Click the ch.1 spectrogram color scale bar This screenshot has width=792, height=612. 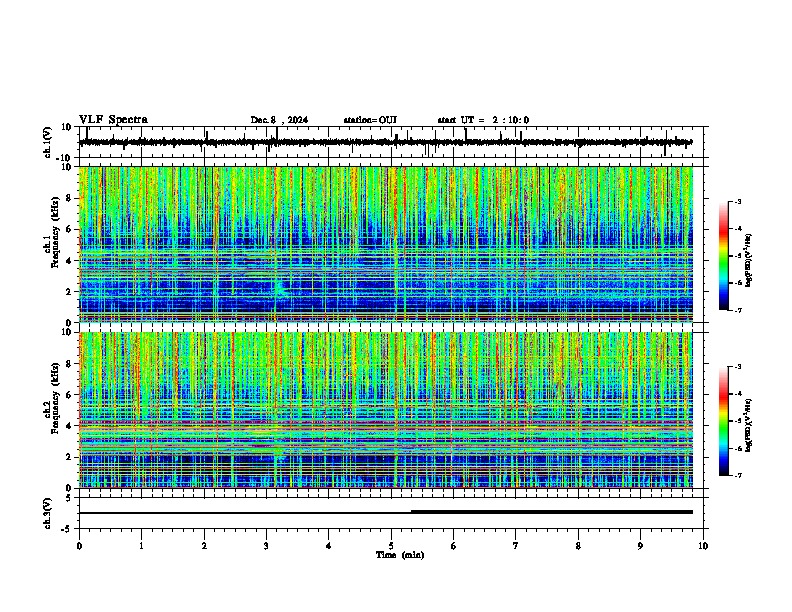tap(724, 256)
